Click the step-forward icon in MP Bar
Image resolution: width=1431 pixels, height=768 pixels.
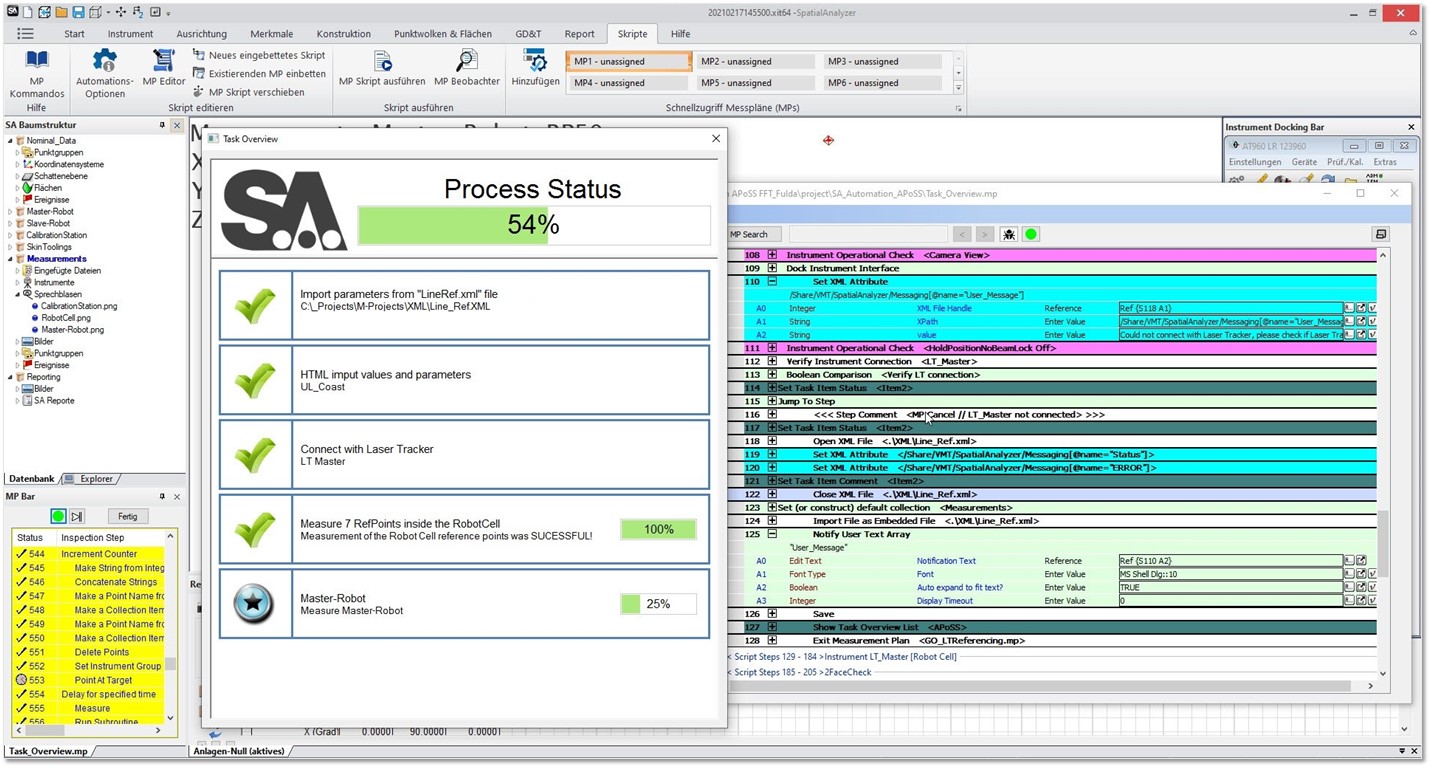(x=77, y=516)
